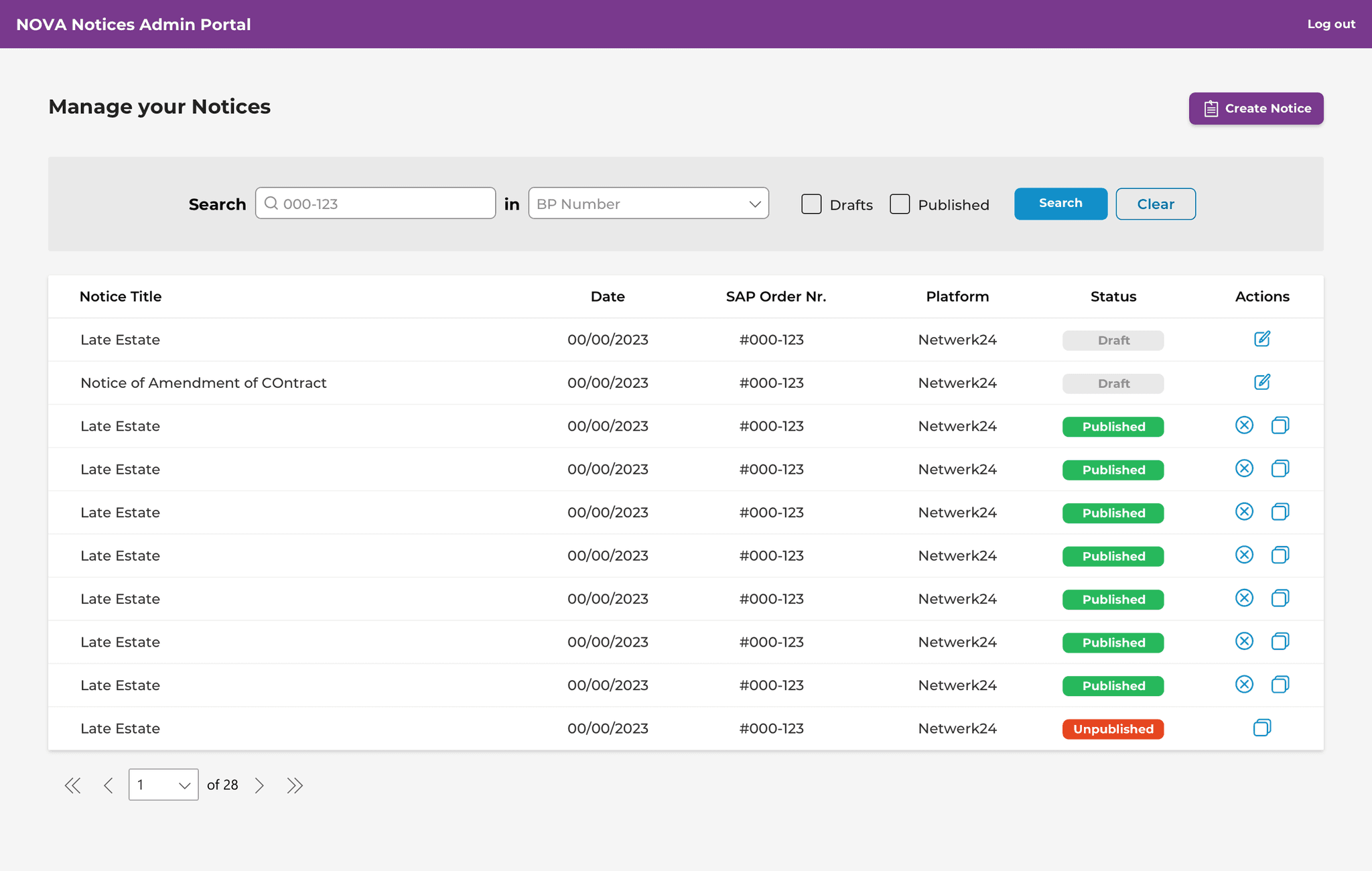Unpublish the first Published notice
The width and height of the screenshot is (1372, 871).
pyautogui.click(x=1244, y=425)
